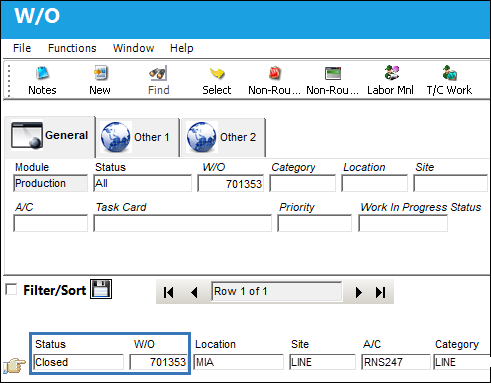491x383 pixels.
Task: Select the LINE site result cell
Action: pos(322,362)
